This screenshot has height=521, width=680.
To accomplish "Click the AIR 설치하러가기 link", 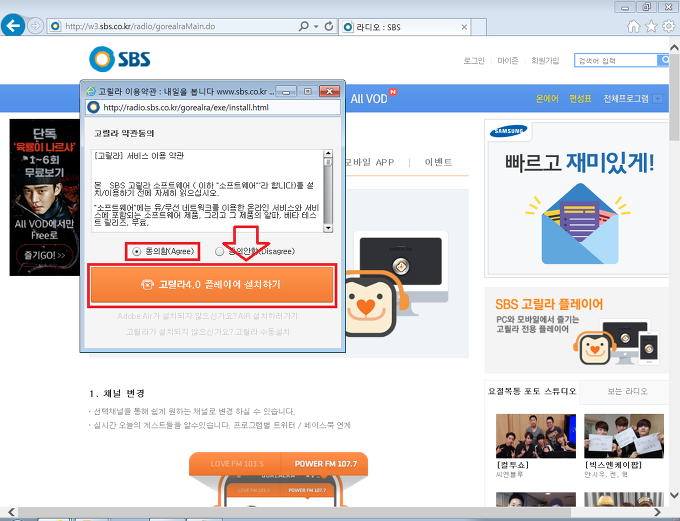I will [268, 316].
